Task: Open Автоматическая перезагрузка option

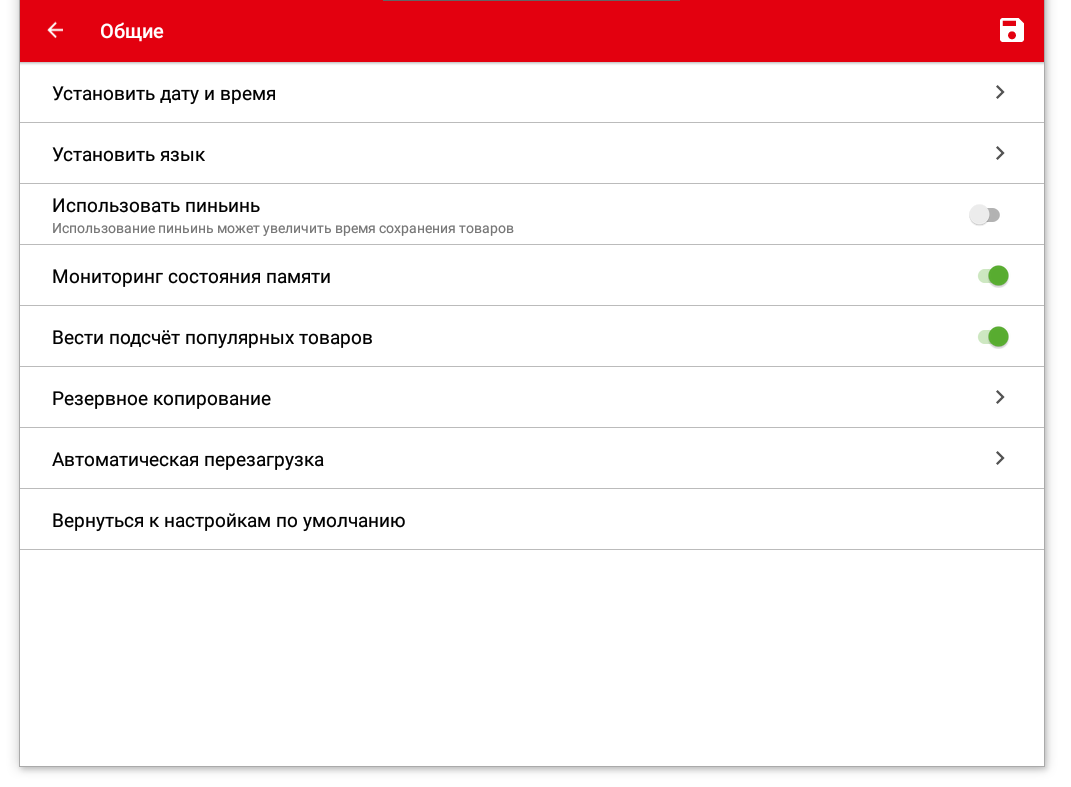Action: pos(531,458)
